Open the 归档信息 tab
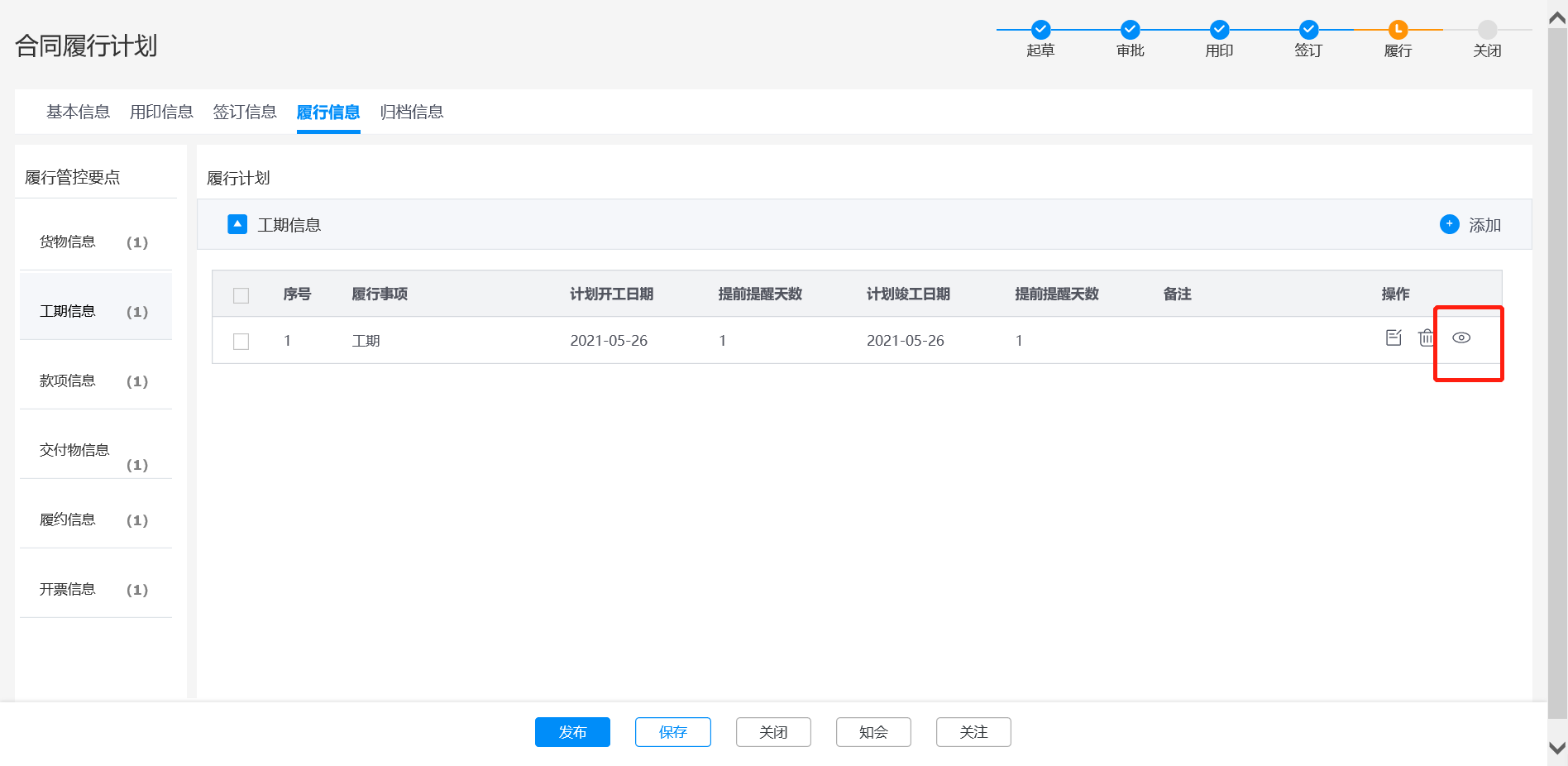Viewport: 1568px width, 766px height. (411, 112)
